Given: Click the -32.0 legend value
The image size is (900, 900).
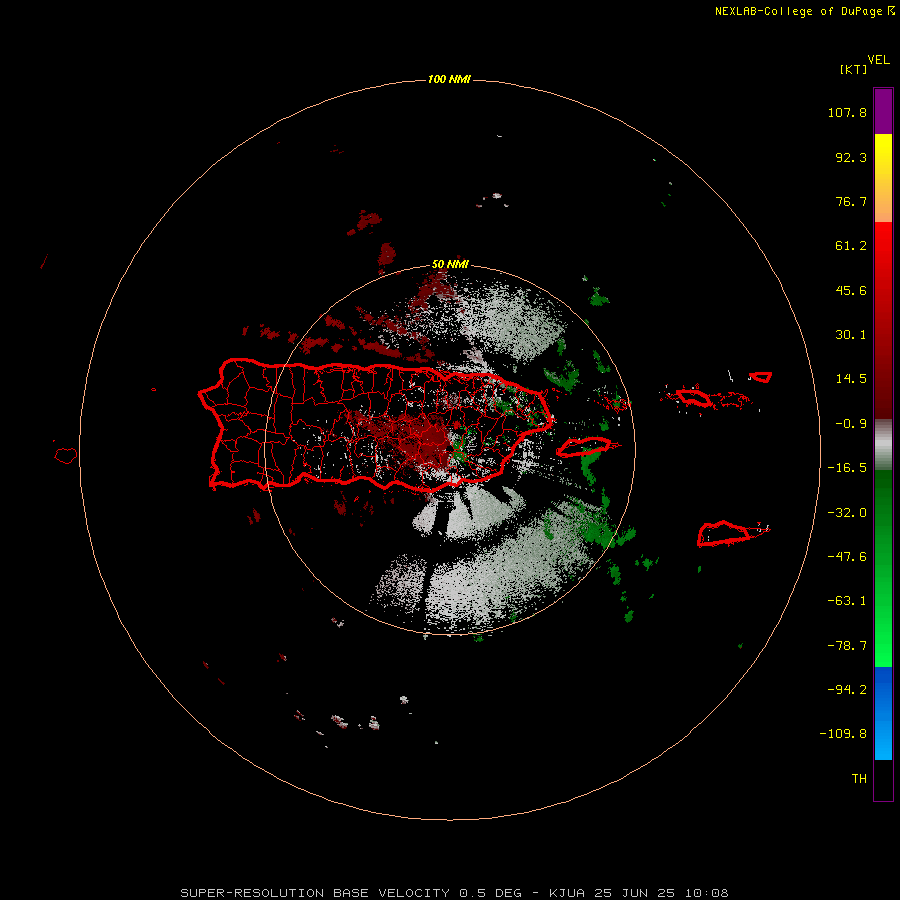Looking at the screenshot, I should pos(847,513).
